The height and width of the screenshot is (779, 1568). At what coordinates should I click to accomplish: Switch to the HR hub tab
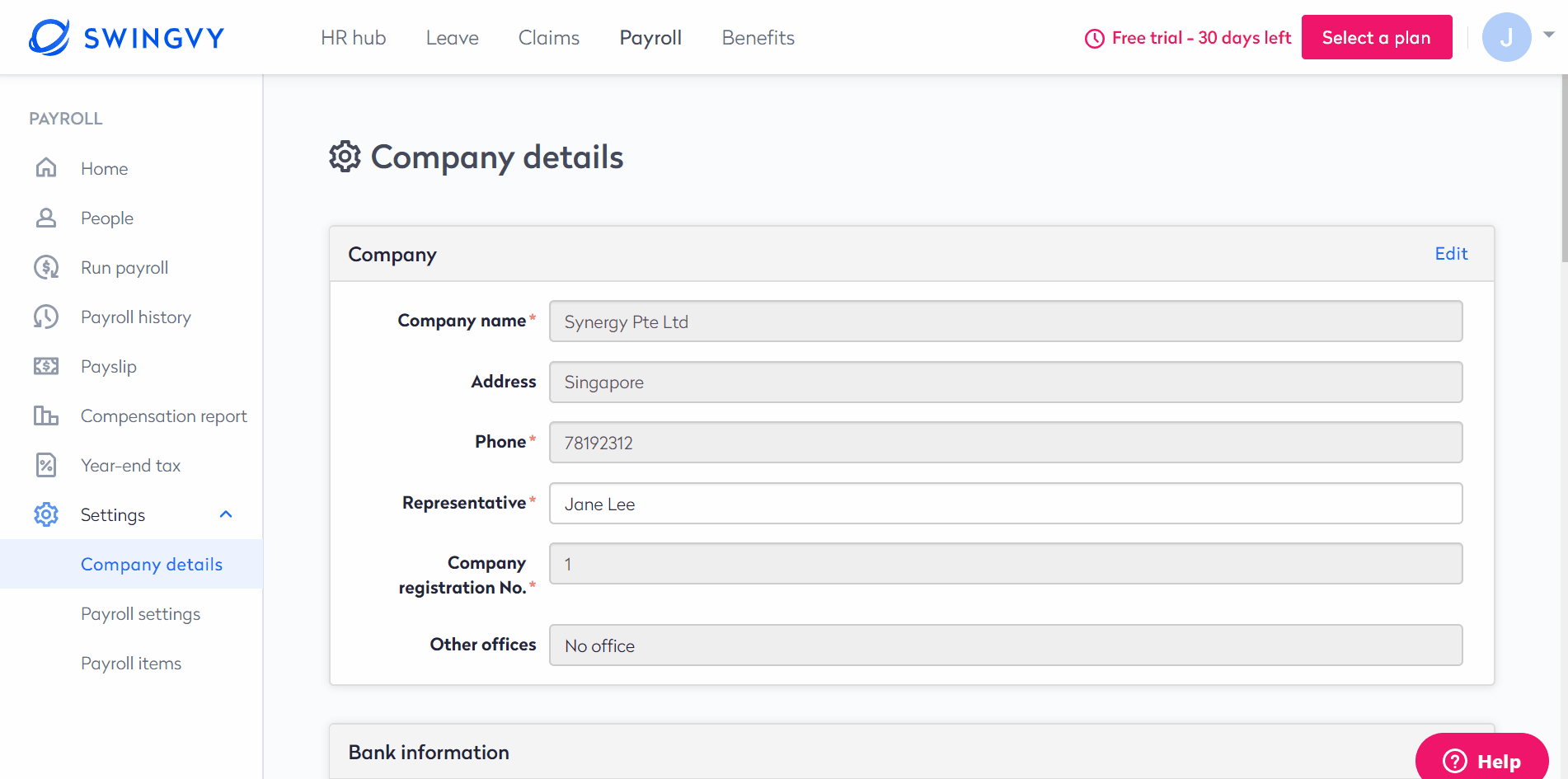click(x=354, y=38)
